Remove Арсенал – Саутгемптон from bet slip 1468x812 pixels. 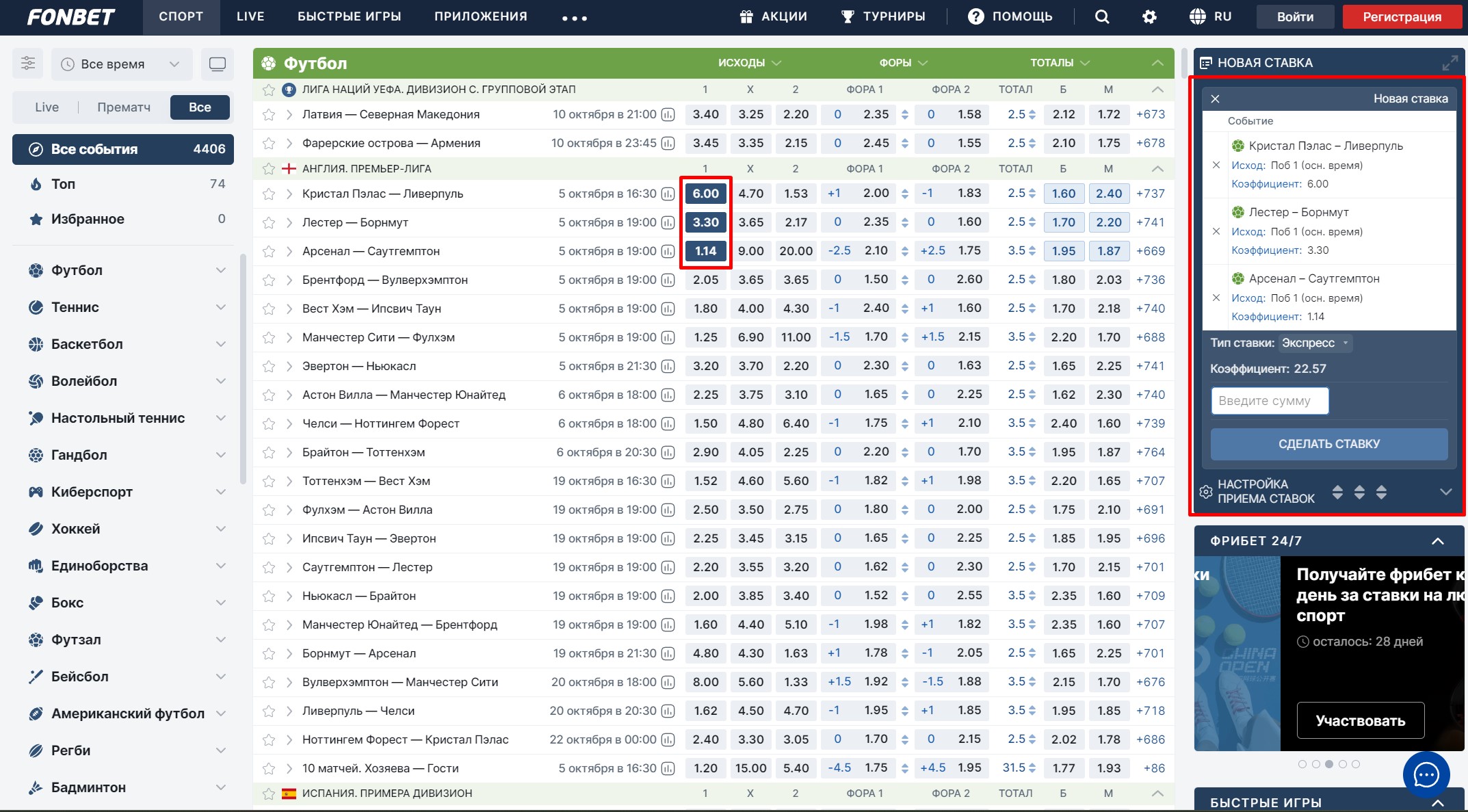coord(1216,298)
